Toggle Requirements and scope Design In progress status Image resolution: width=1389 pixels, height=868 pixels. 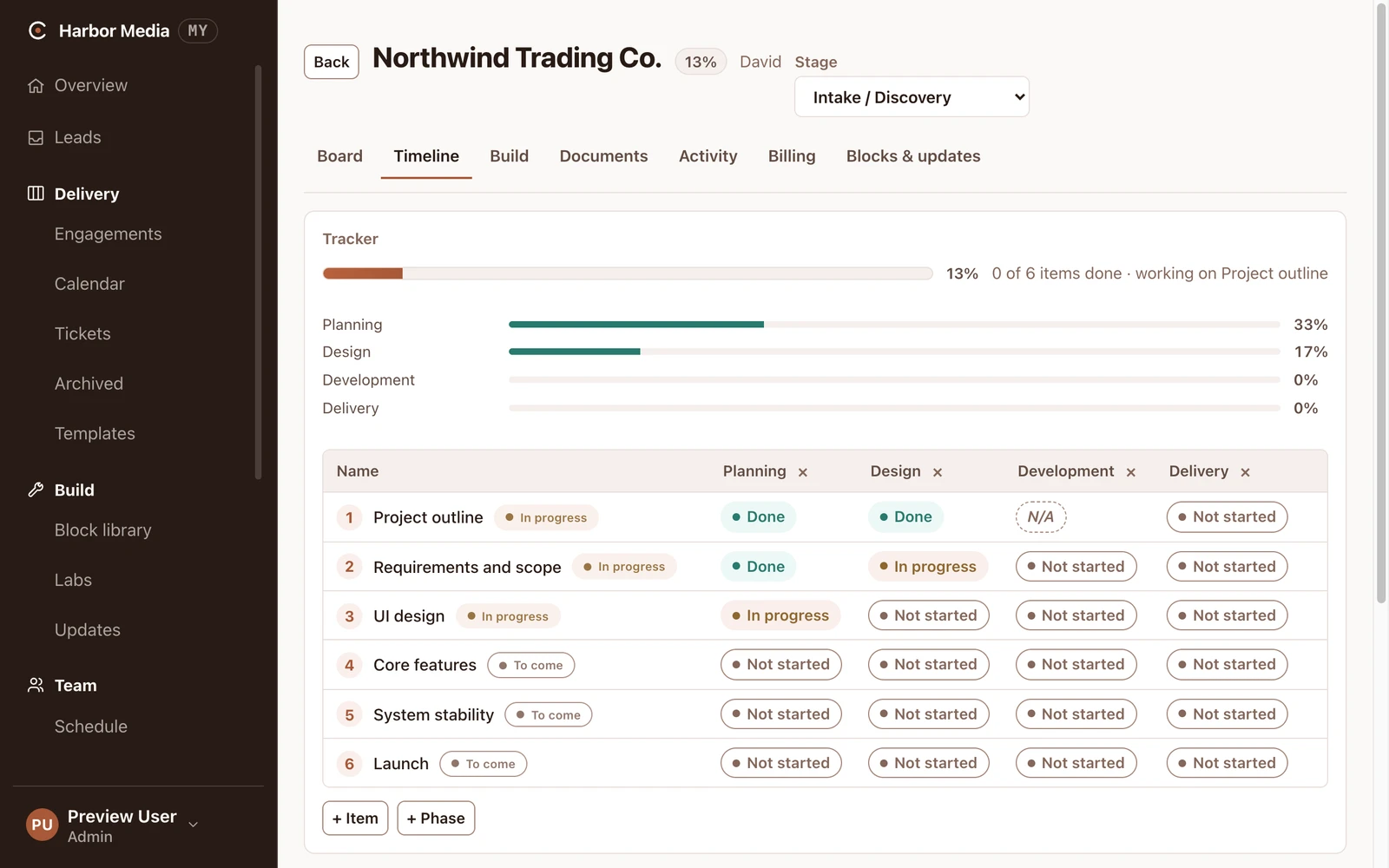(928, 566)
